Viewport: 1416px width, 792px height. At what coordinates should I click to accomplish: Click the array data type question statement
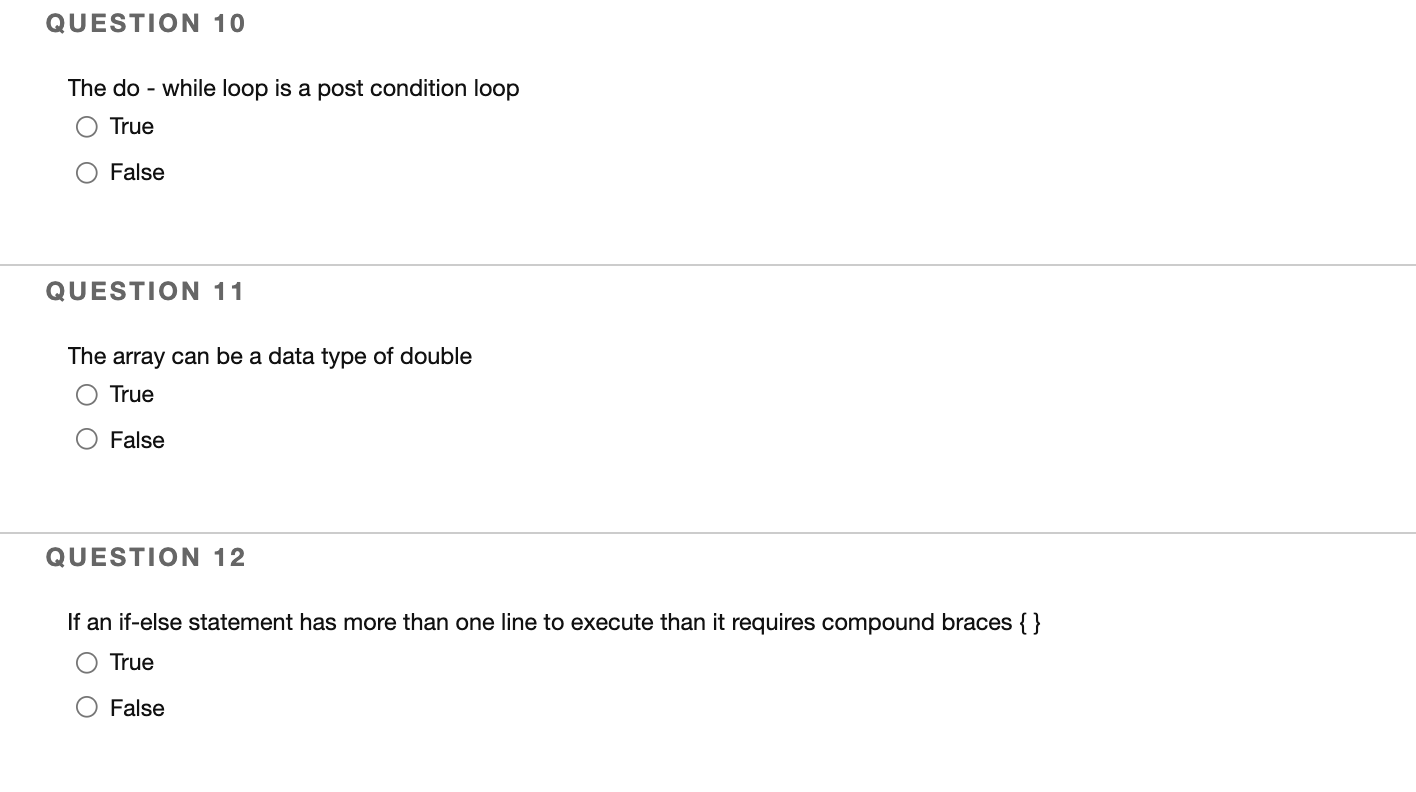[x=269, y=356]
